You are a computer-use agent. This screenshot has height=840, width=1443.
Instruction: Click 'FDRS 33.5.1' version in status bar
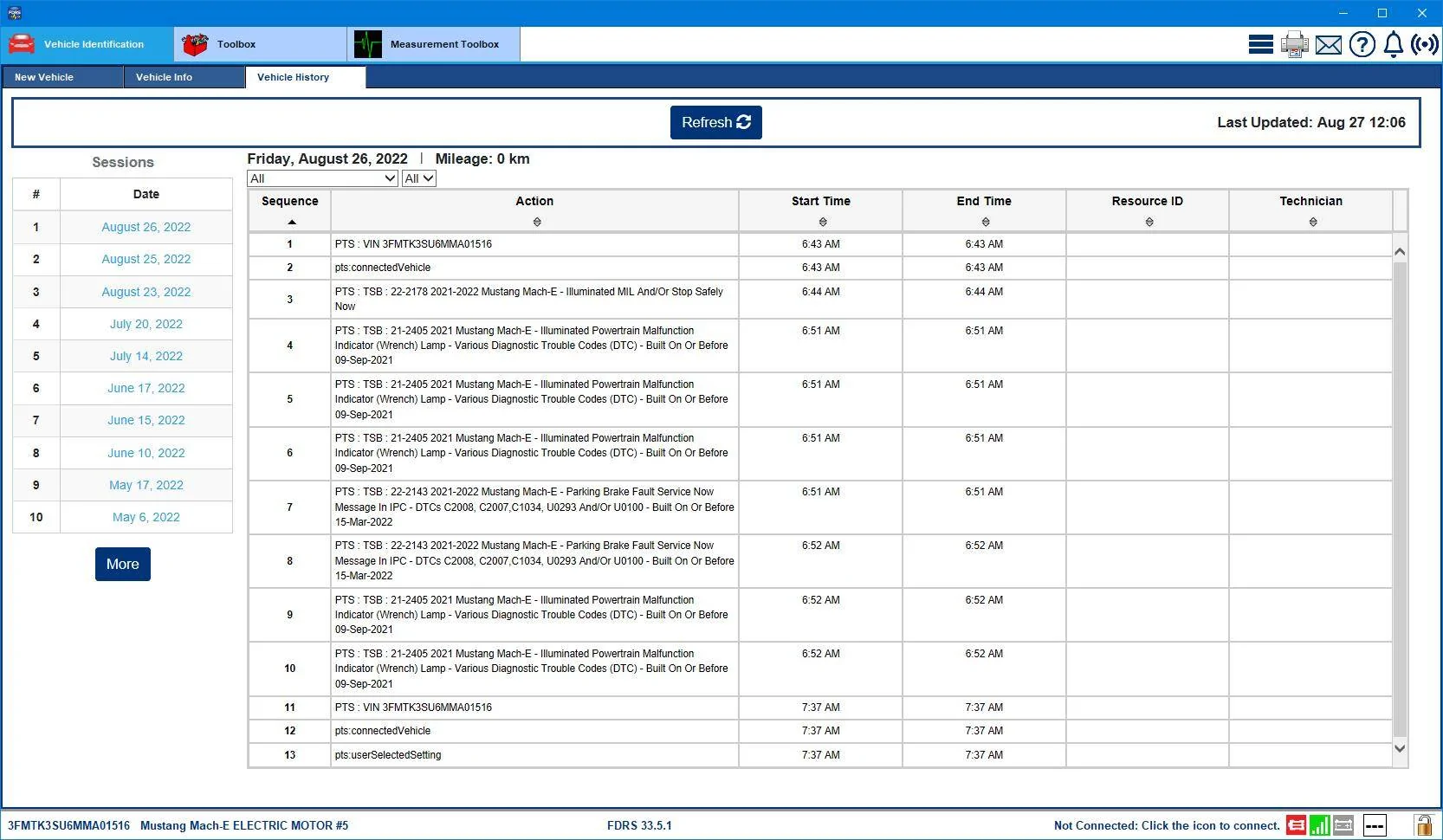click(x=639, y=826)
